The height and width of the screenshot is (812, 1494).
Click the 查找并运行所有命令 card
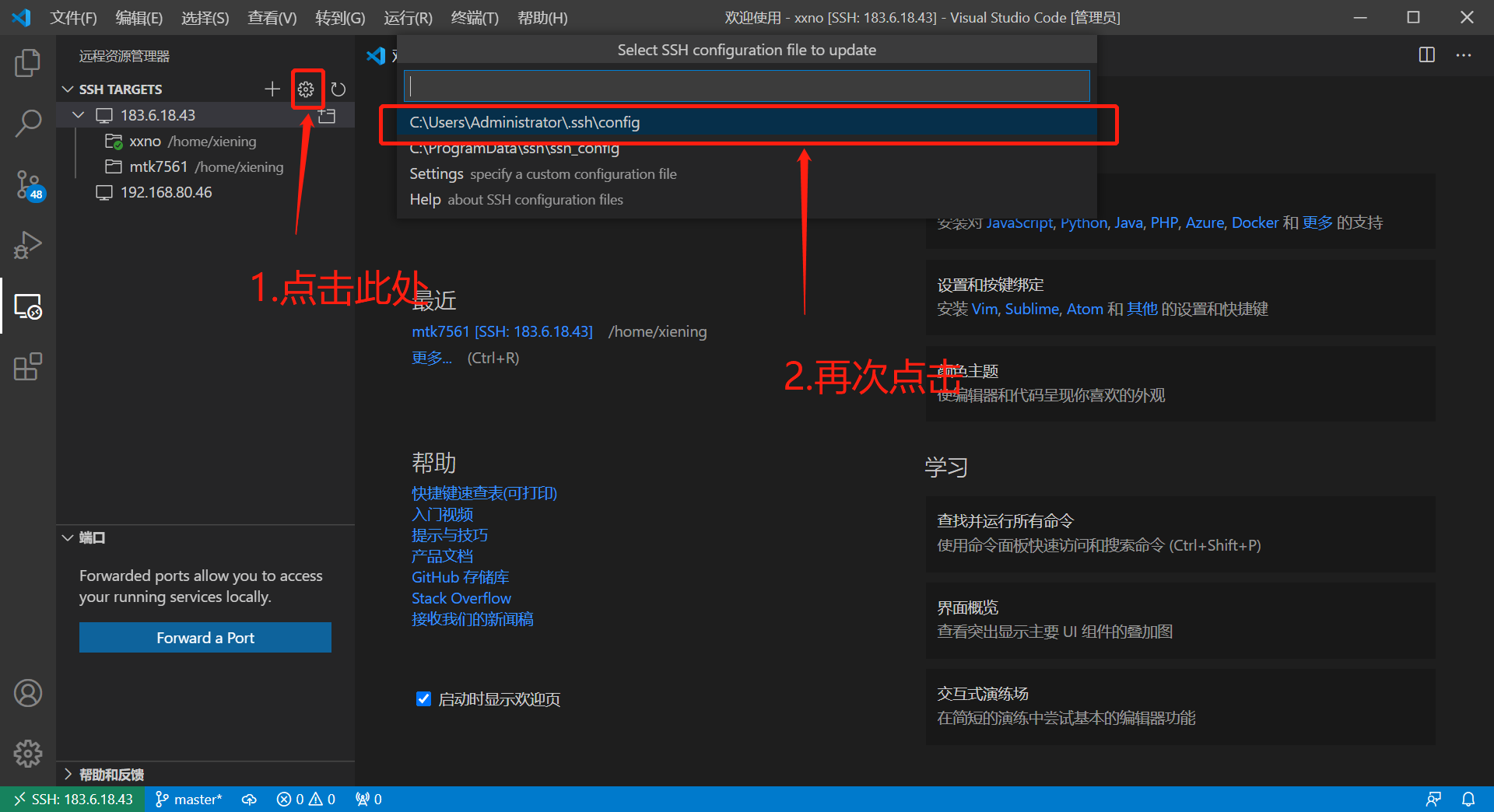(x=1180, y=533)
